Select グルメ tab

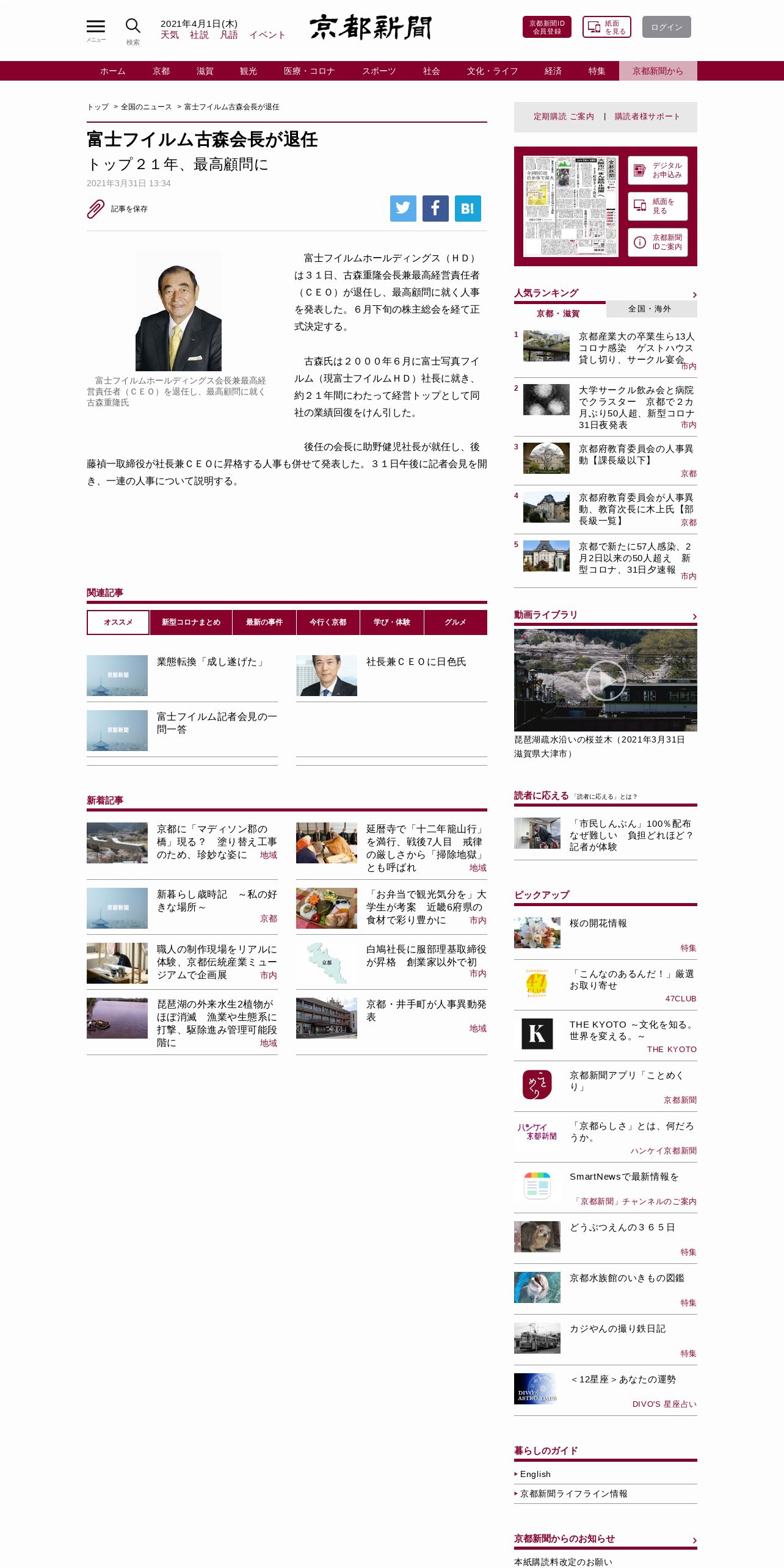coord(456,622)
